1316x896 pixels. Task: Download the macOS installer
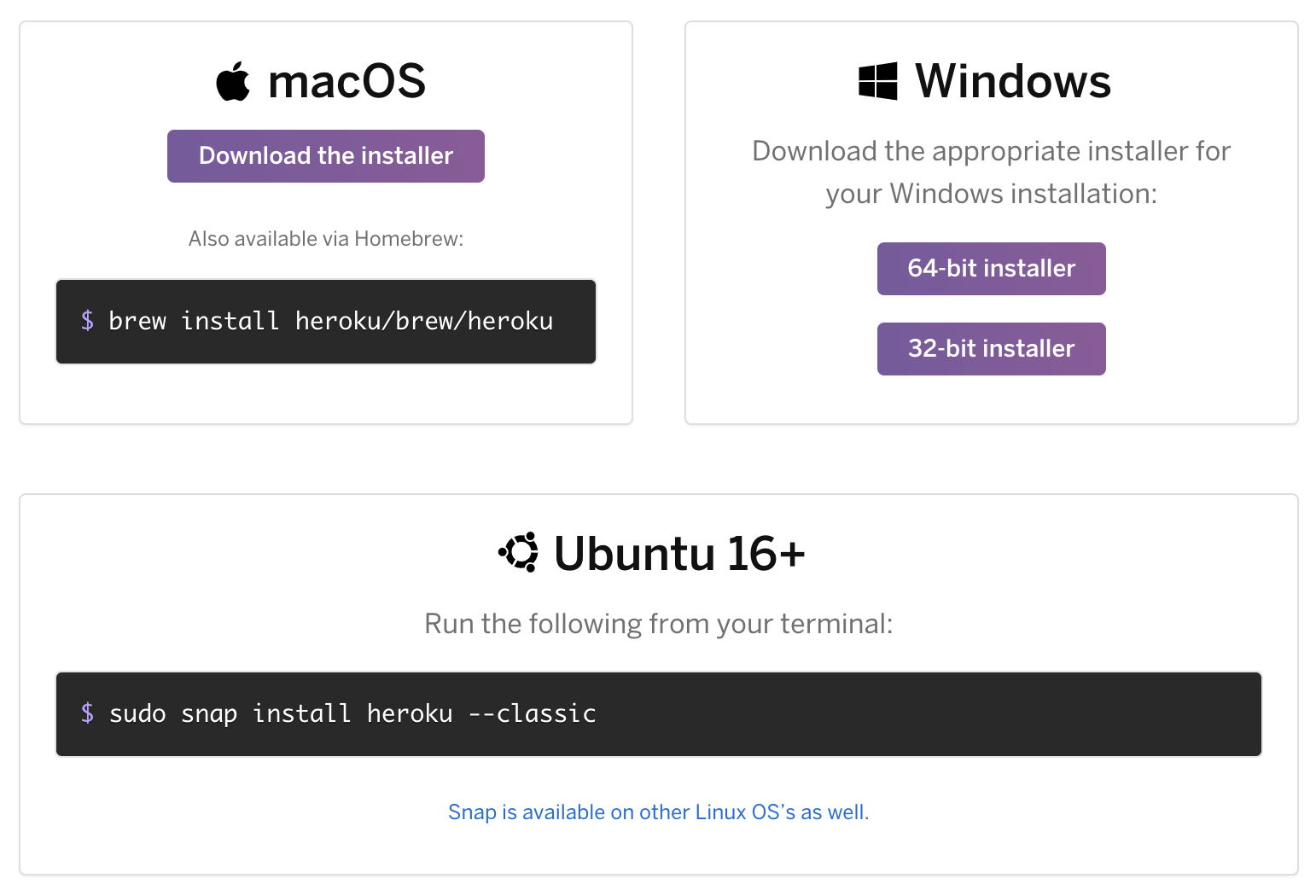click(326, 156)
